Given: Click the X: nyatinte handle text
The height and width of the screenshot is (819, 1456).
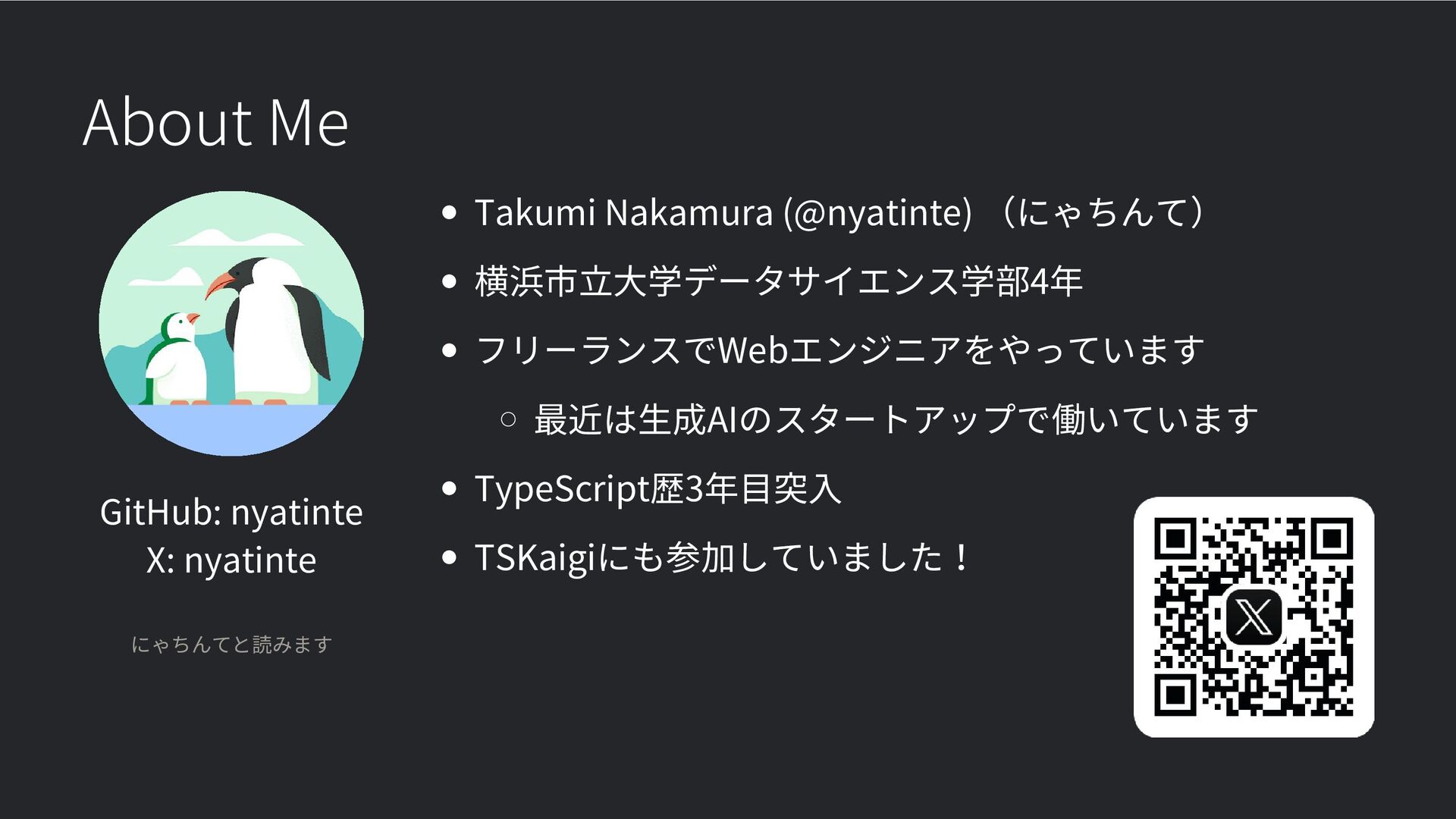Looking at the screenshot, I should (x=231, y=560).
